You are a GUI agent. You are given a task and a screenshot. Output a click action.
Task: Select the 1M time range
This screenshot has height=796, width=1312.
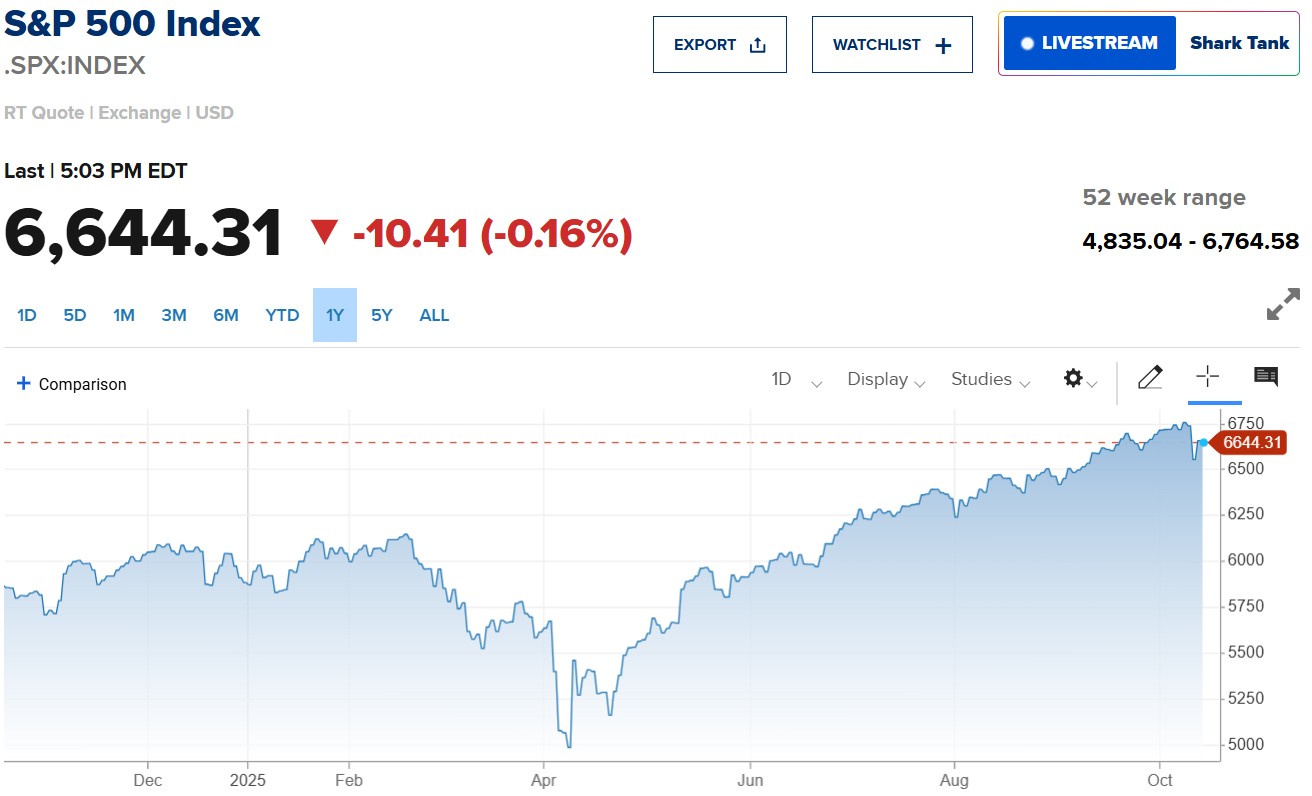(x=124, y=315)
